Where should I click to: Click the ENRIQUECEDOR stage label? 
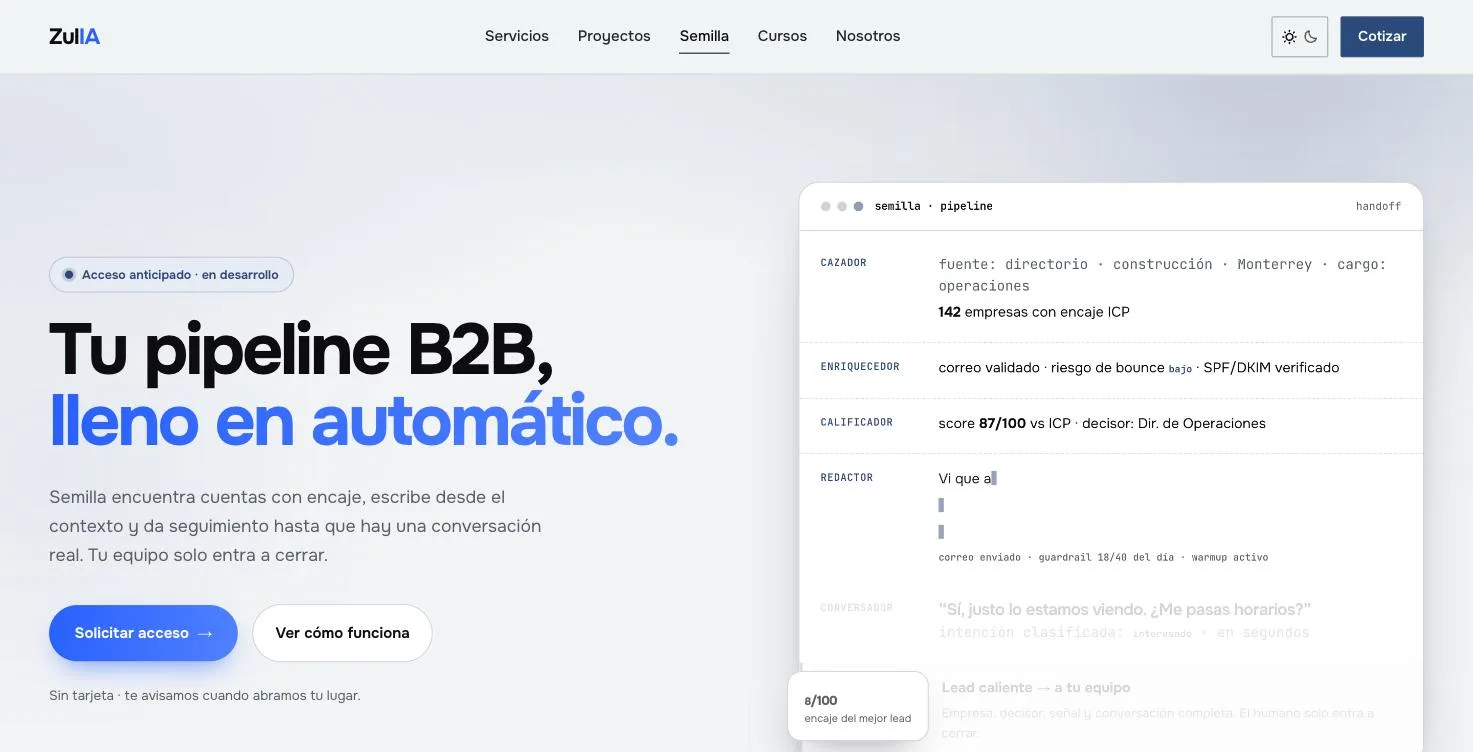[x=860, y=367]
